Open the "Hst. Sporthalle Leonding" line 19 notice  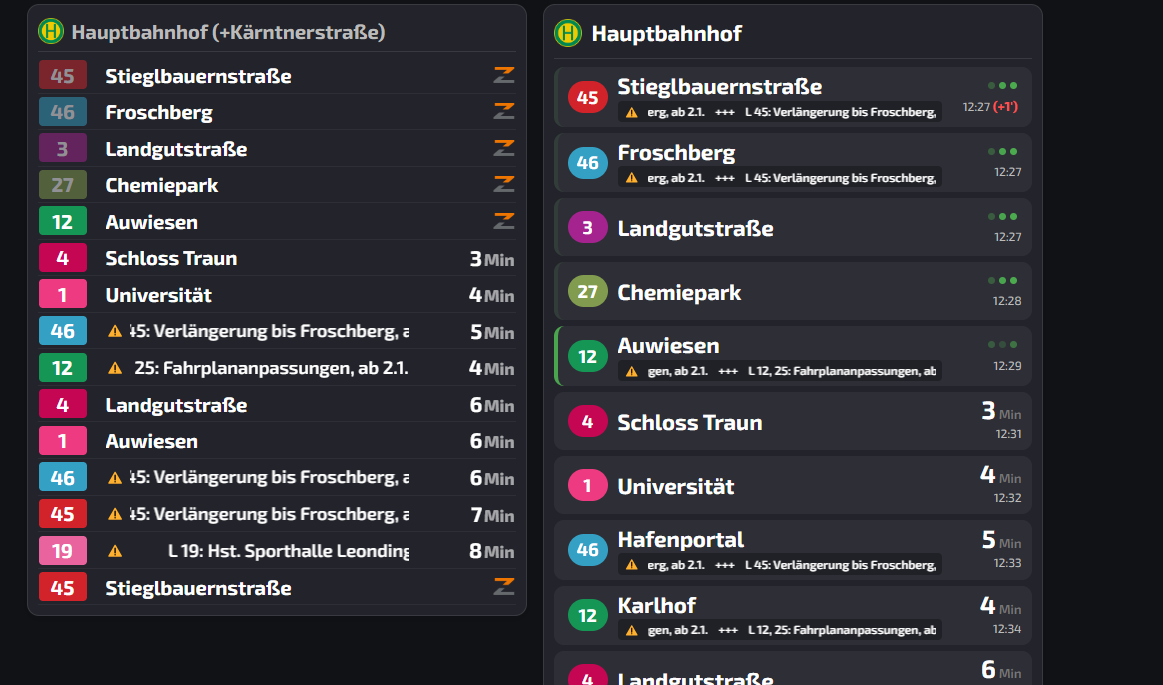288,551
